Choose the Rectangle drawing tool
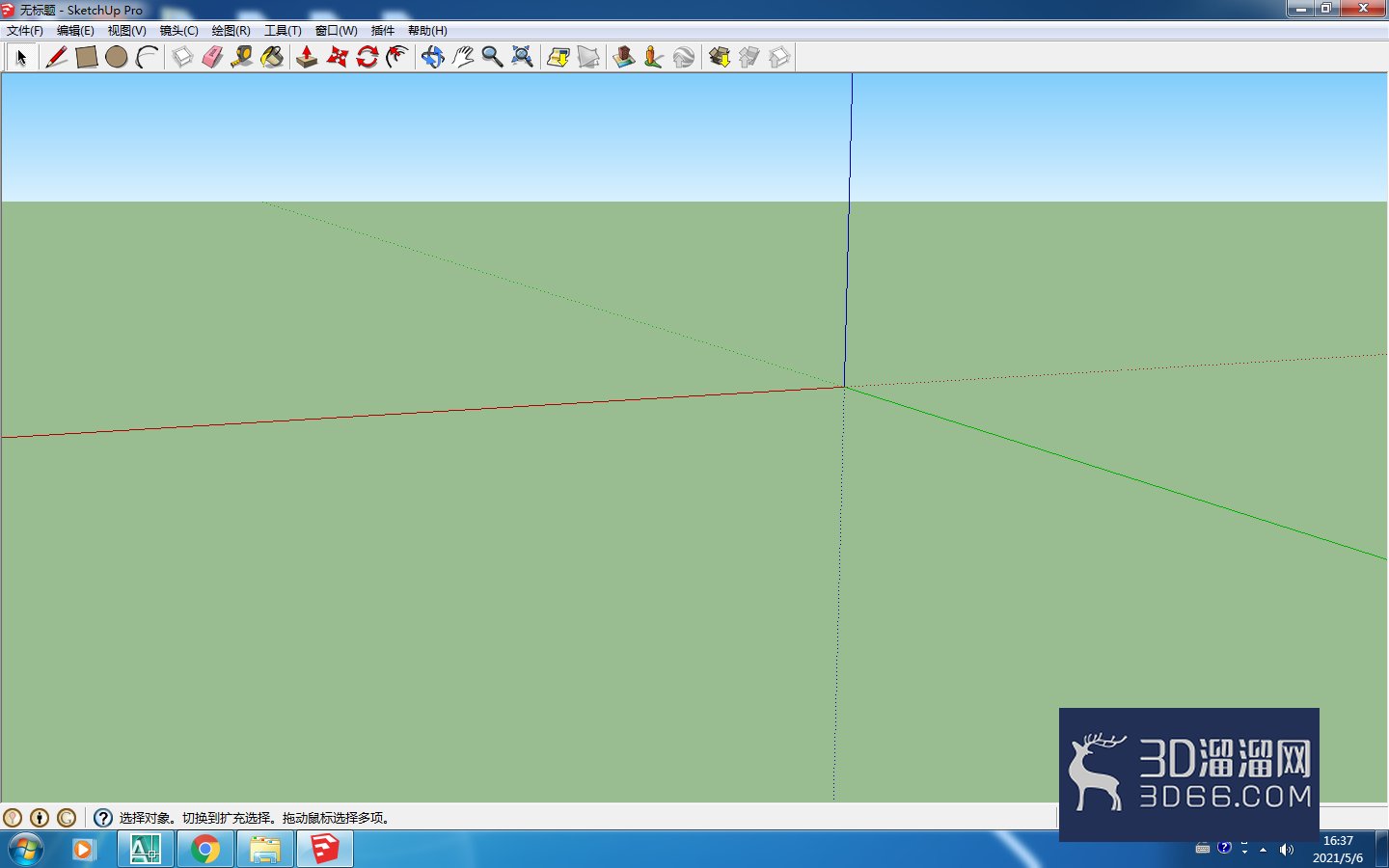The height and width of the screenshot is (868, 1389). coord(86,57)
